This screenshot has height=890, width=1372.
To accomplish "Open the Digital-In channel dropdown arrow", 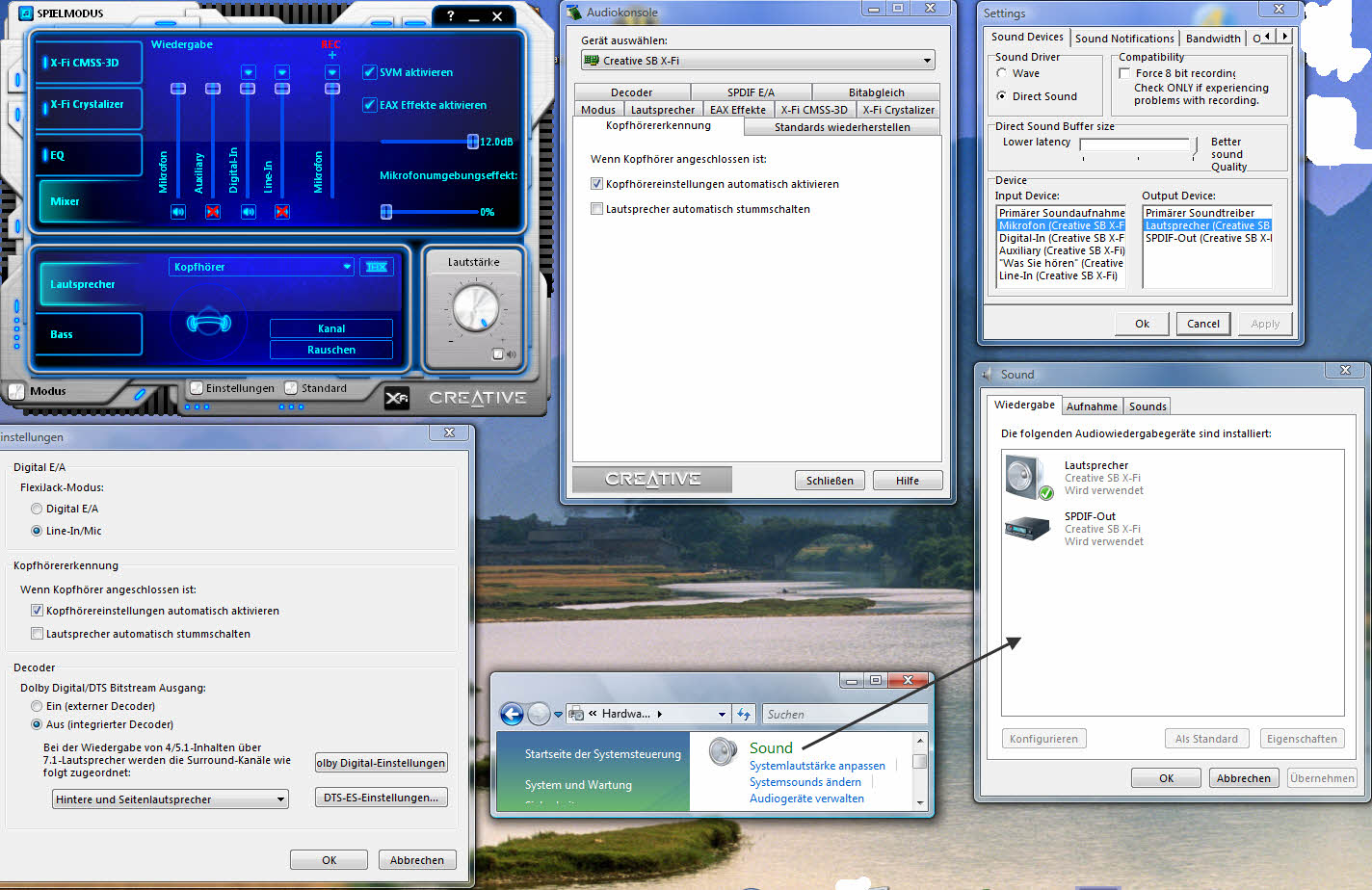I will pos(248,72).
